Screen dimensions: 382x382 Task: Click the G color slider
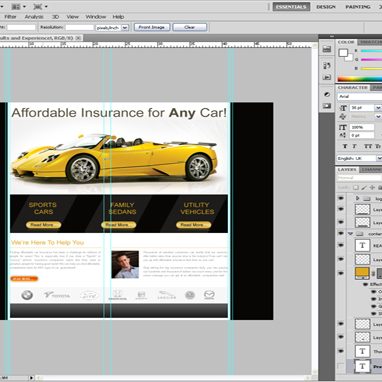click(371, 60)
